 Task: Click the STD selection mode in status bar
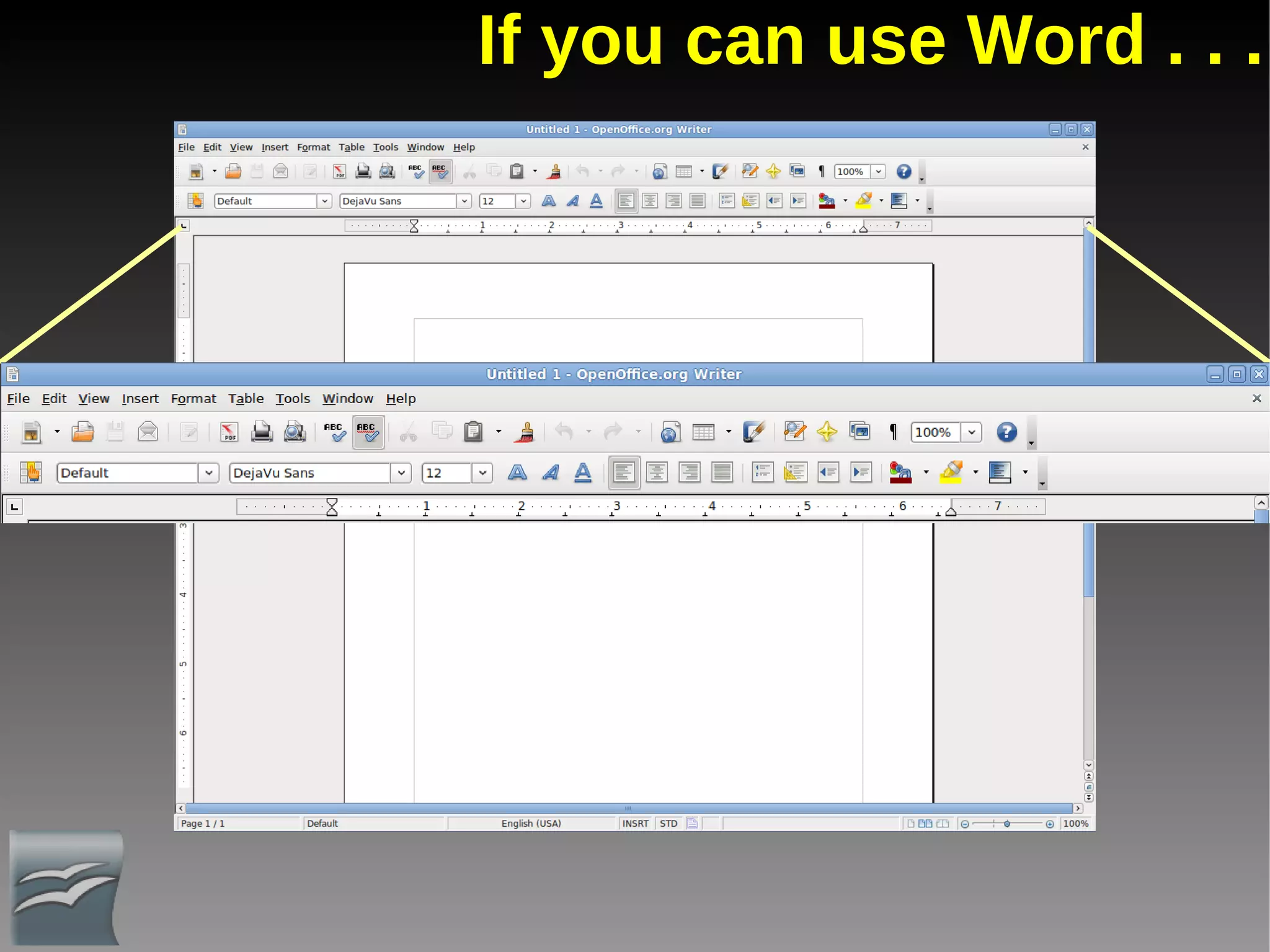tap(668, 824)
